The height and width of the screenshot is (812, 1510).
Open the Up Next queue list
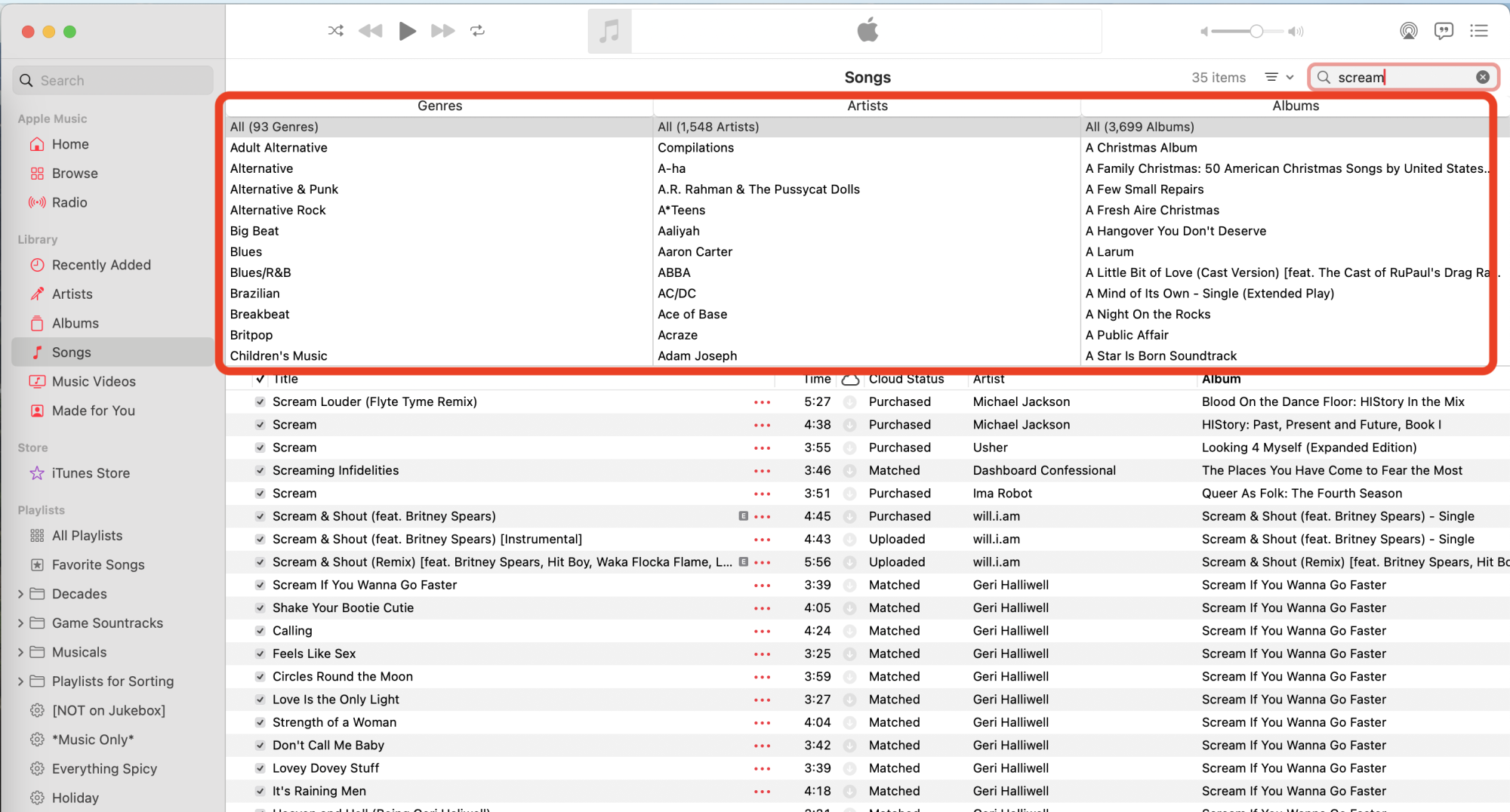(1479, 31)
